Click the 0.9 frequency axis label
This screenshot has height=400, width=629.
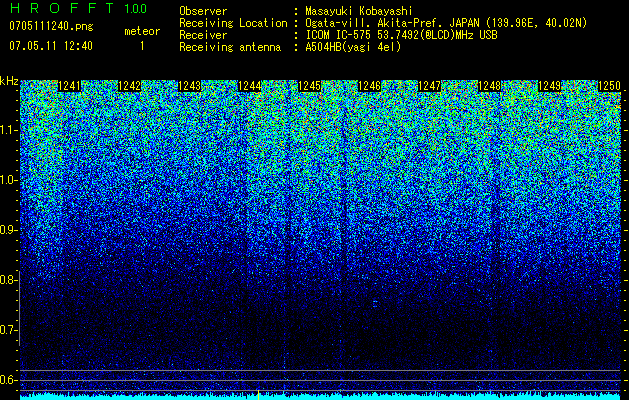pyautogui.click(x=8, y=230)
